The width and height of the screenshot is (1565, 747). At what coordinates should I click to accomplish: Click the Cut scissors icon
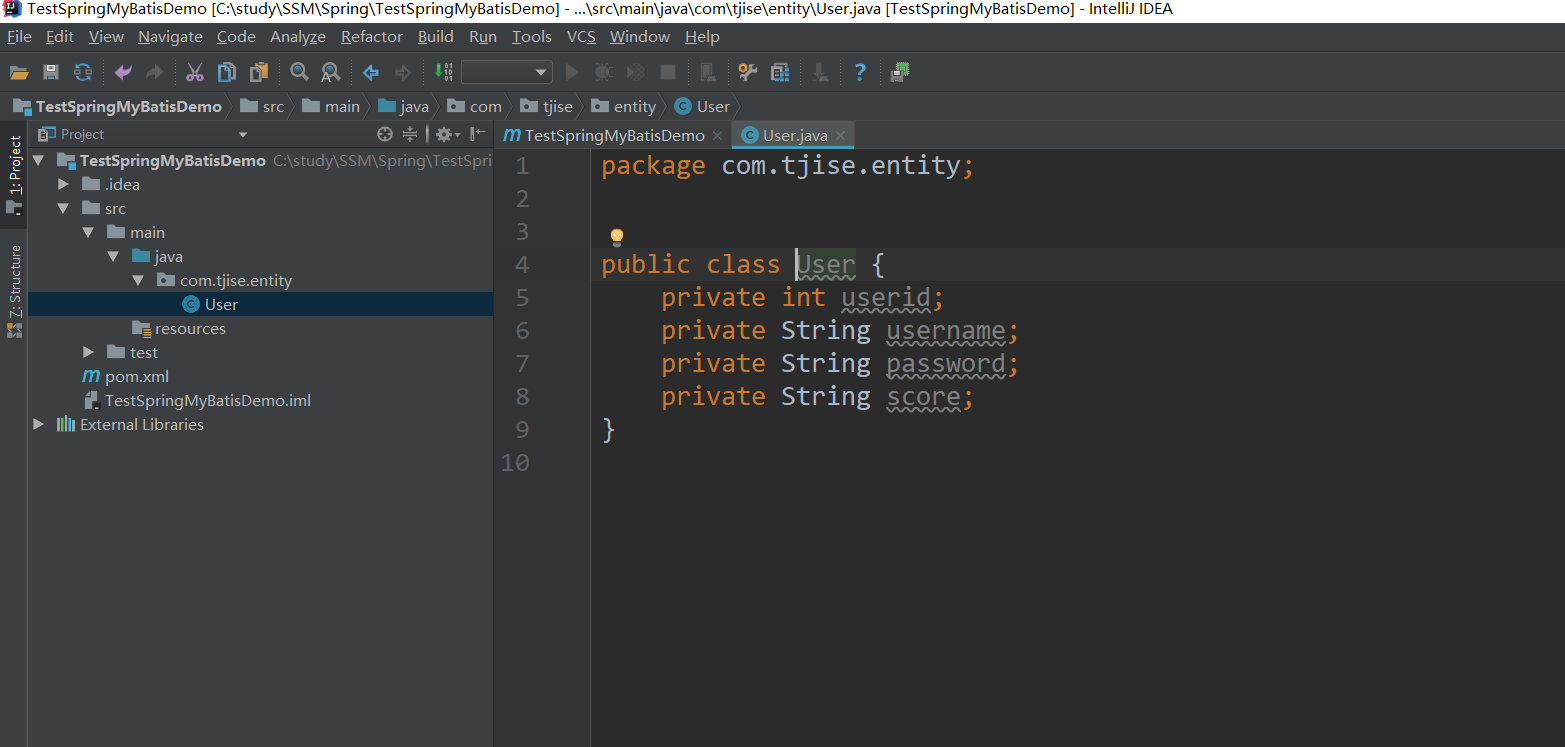[195, 72]
